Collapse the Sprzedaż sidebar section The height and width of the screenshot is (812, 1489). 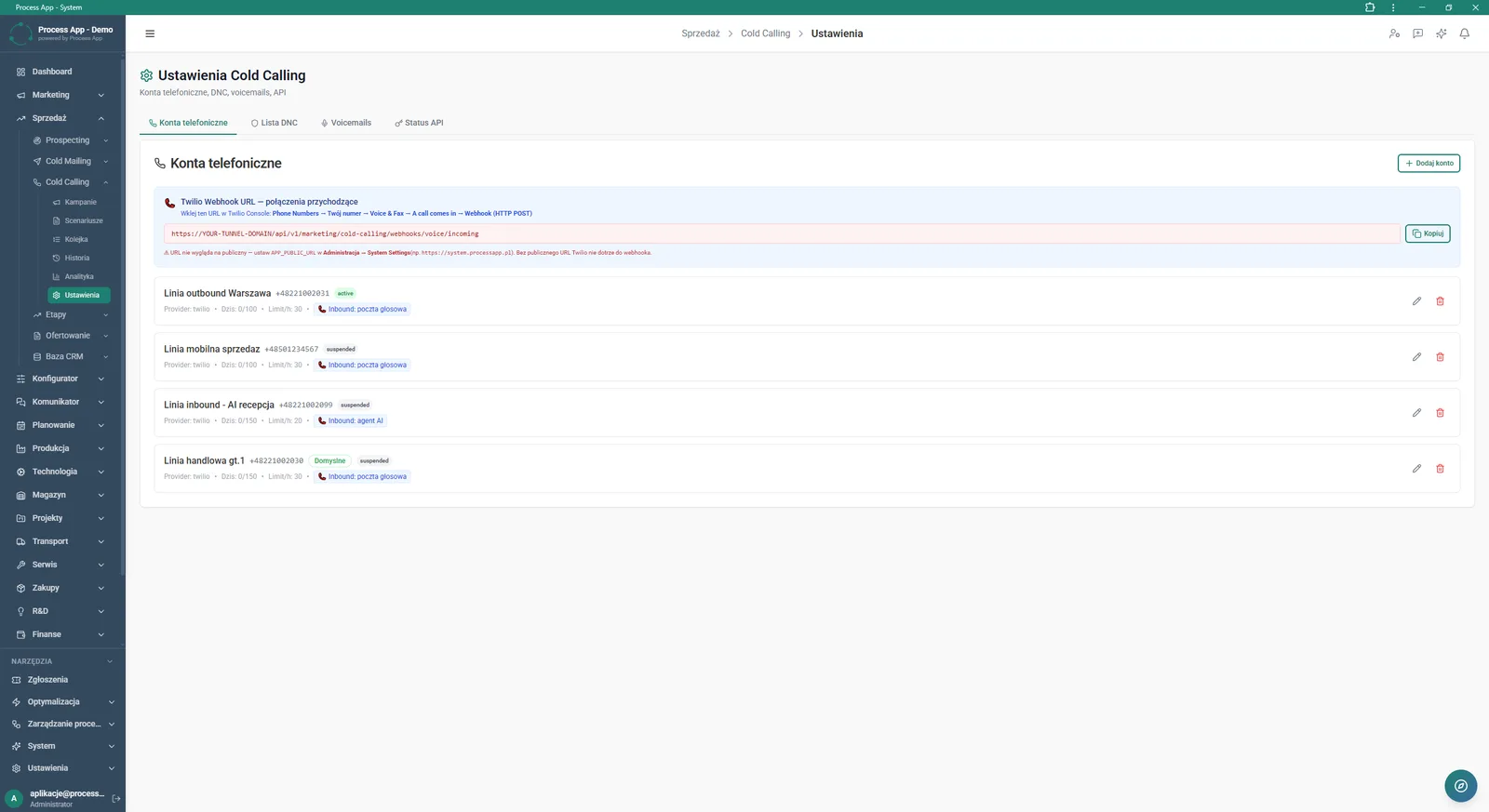pos(62,118)
